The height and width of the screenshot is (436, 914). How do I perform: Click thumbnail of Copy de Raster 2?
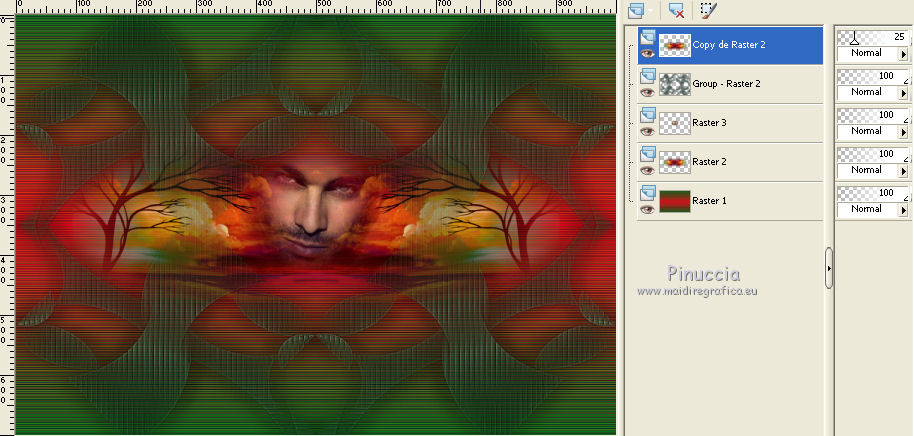point(675,45)
